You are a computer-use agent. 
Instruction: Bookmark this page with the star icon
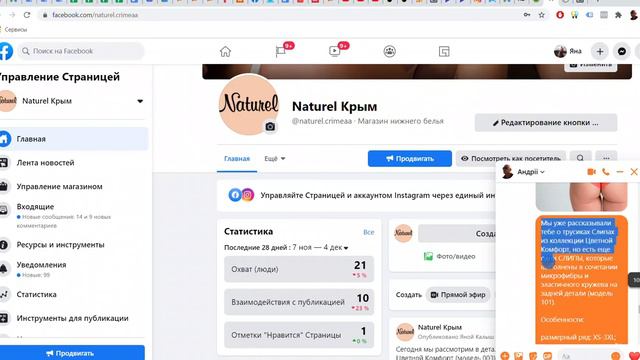pos(542,15)
